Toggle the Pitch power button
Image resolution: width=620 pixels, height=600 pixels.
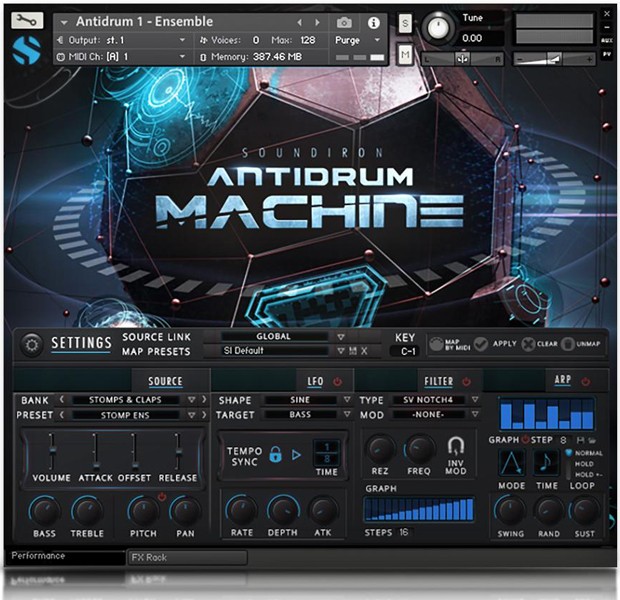162,496
